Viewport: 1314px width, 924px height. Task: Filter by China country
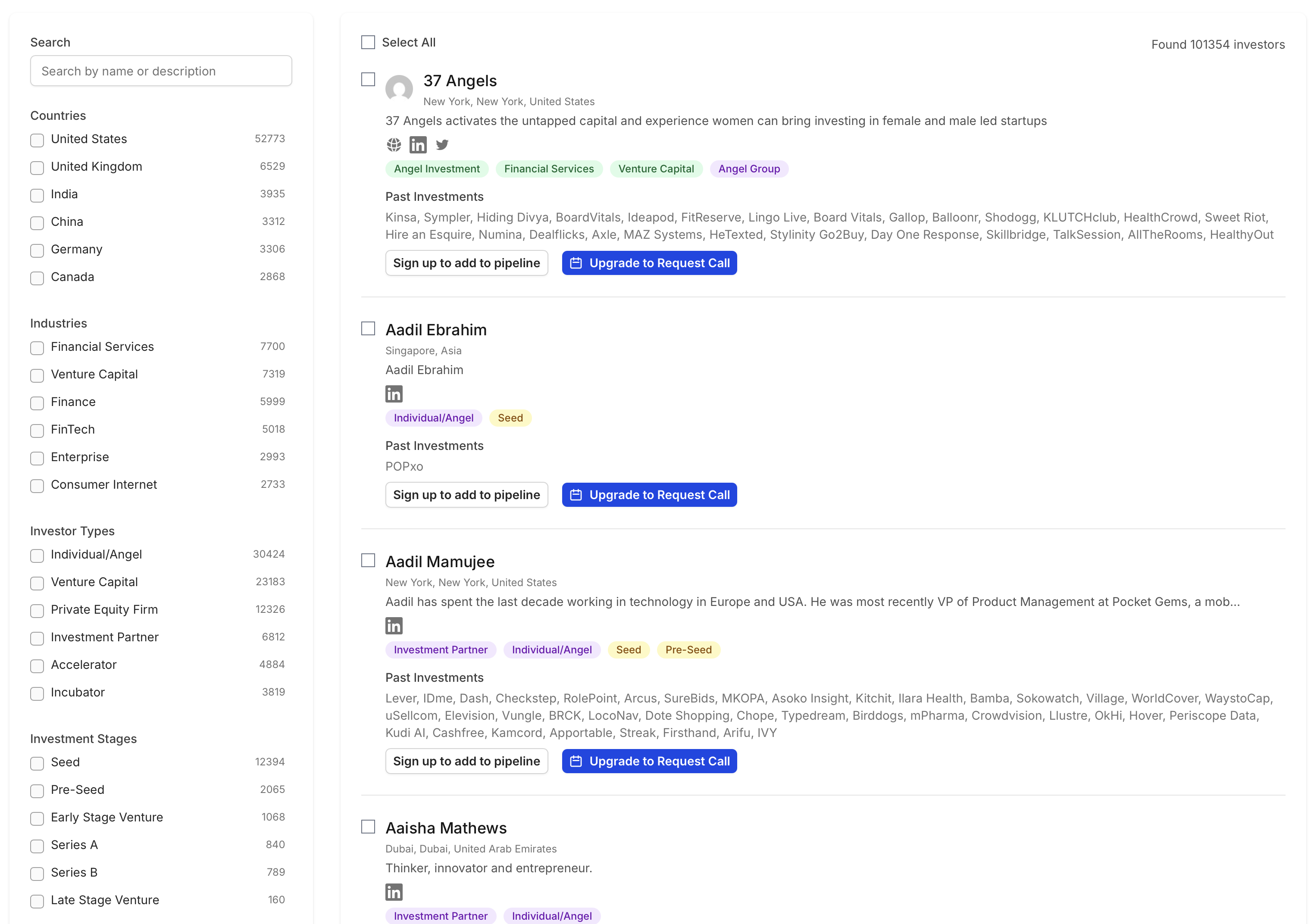coord(37,222)
